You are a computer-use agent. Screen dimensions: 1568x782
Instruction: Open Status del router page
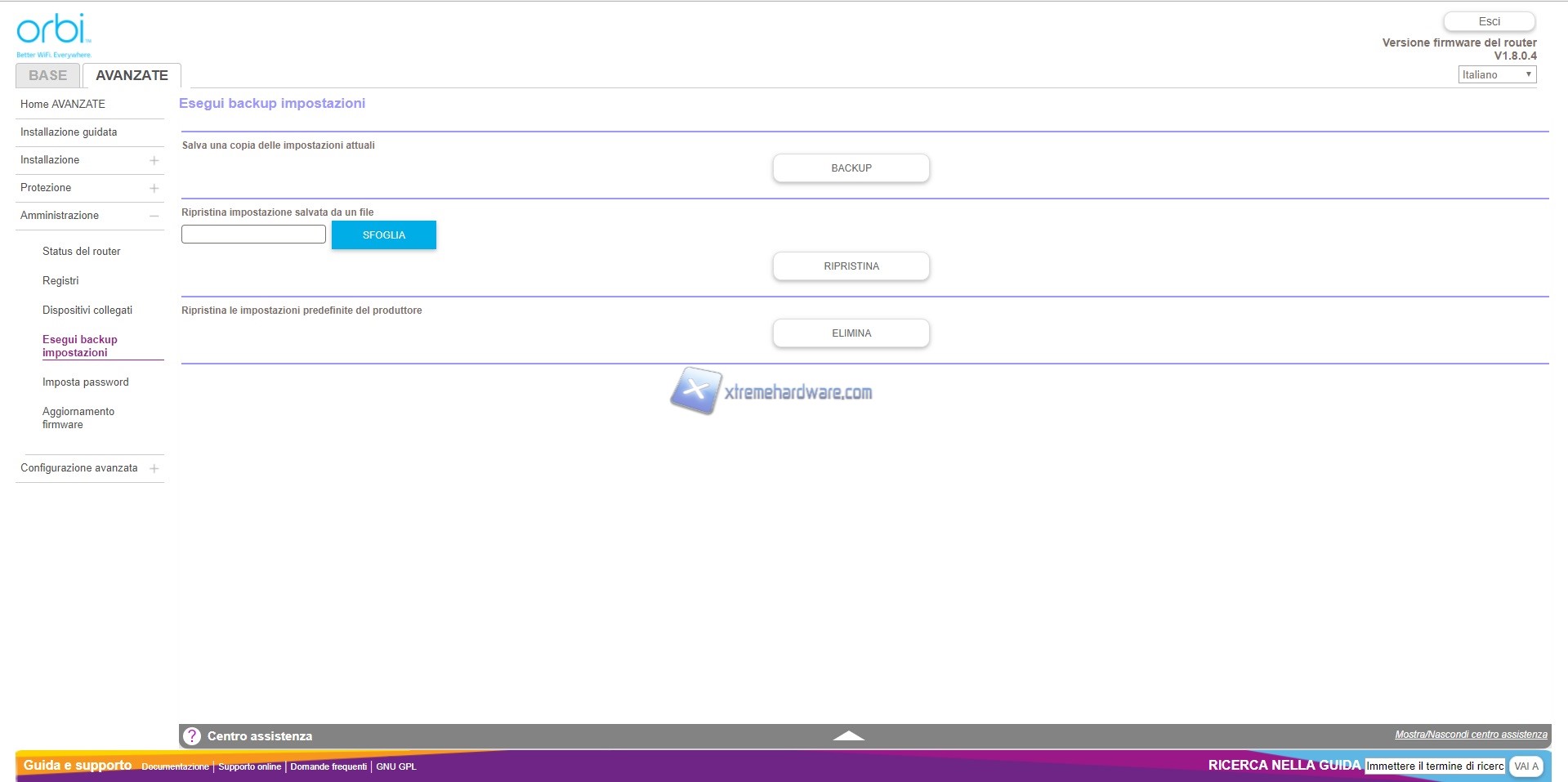[81, 252]
